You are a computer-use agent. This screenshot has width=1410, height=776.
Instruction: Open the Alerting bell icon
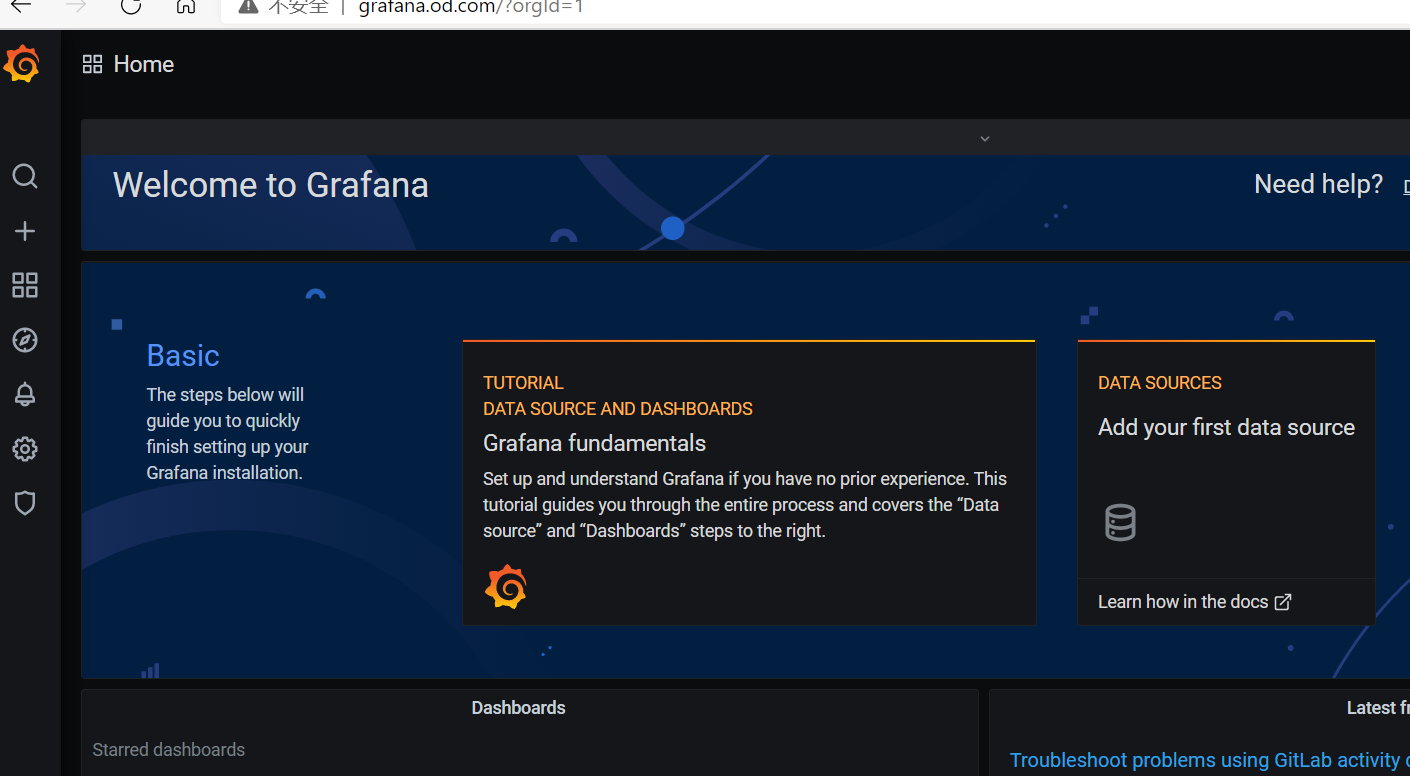coord(25,394)
